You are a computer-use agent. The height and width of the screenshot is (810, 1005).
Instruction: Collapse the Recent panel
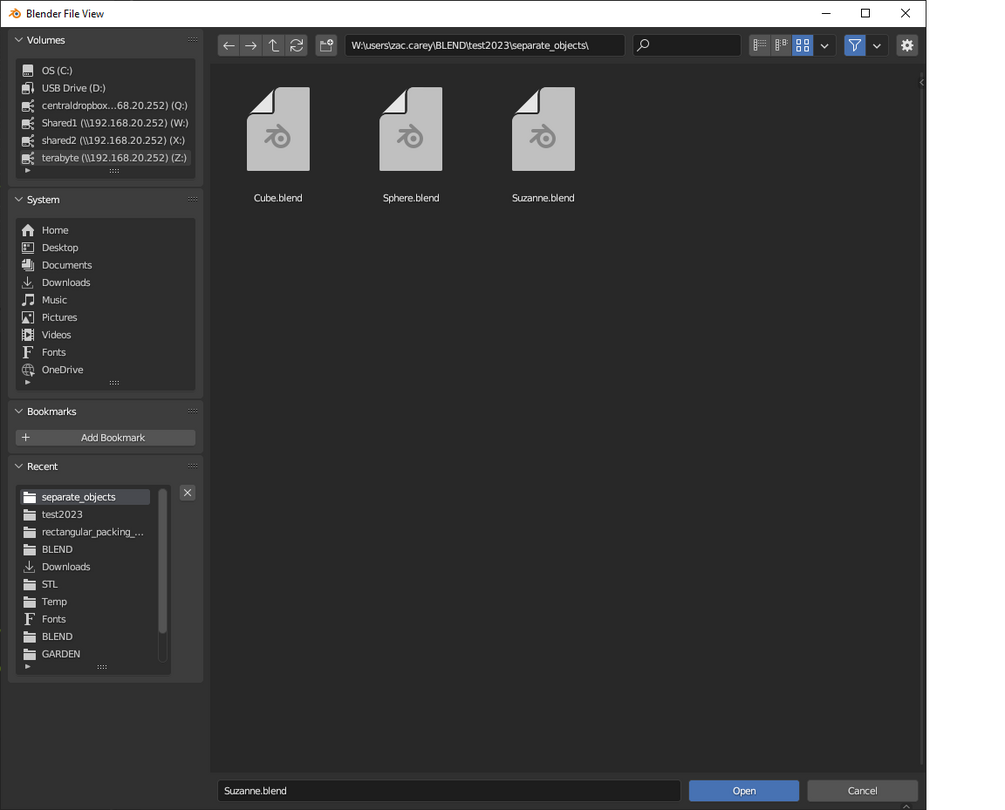pos(19,467)
